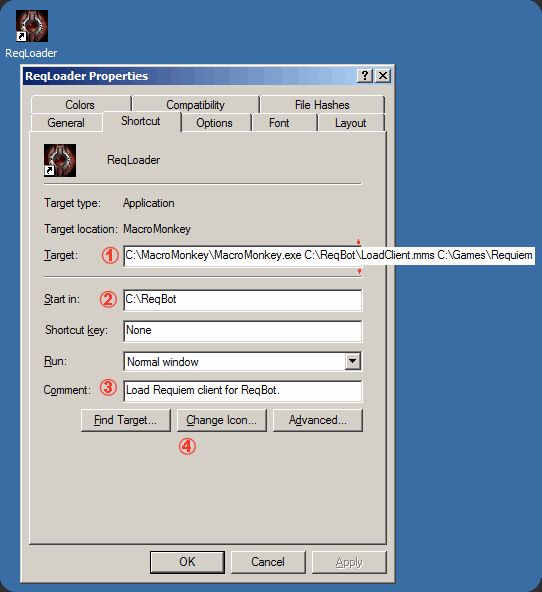The image size is (542, 592).
Task: Open the Change Icon dialog
Action: click(222, 420)
